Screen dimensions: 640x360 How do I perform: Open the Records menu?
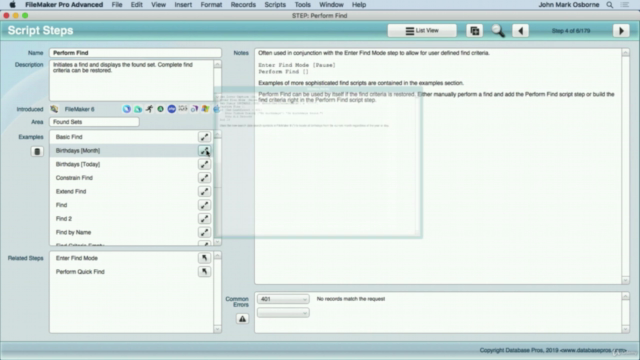pos(243,5)
